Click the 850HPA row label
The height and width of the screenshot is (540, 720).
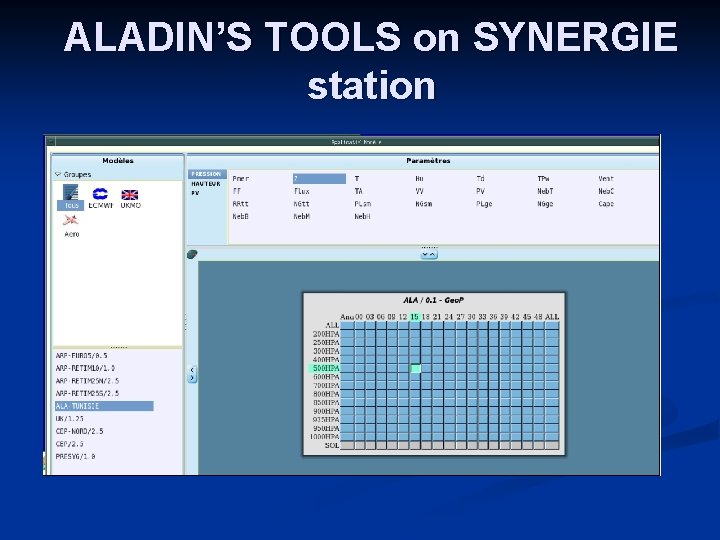click(326, 403)
